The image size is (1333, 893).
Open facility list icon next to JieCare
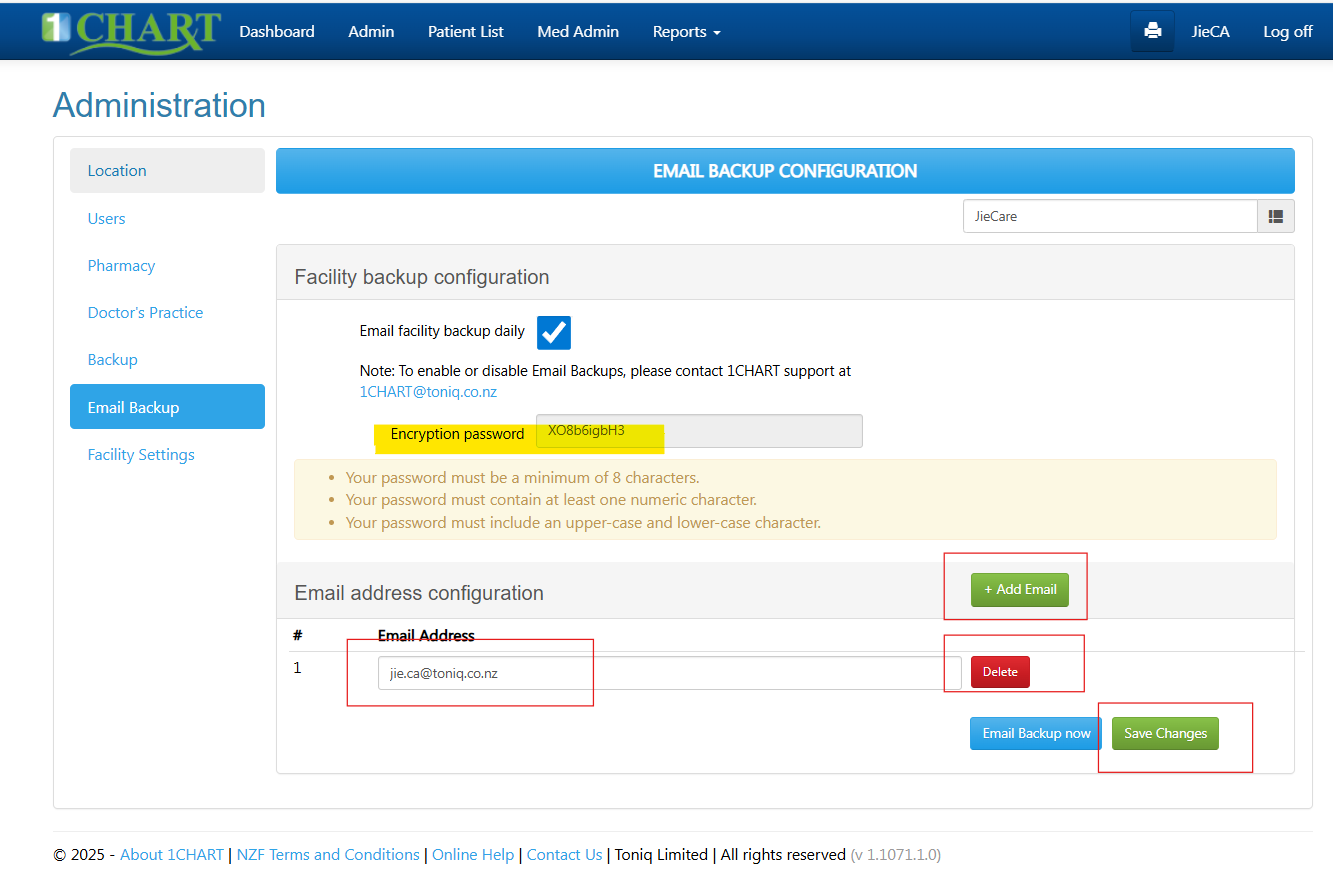click(1276, 216)
